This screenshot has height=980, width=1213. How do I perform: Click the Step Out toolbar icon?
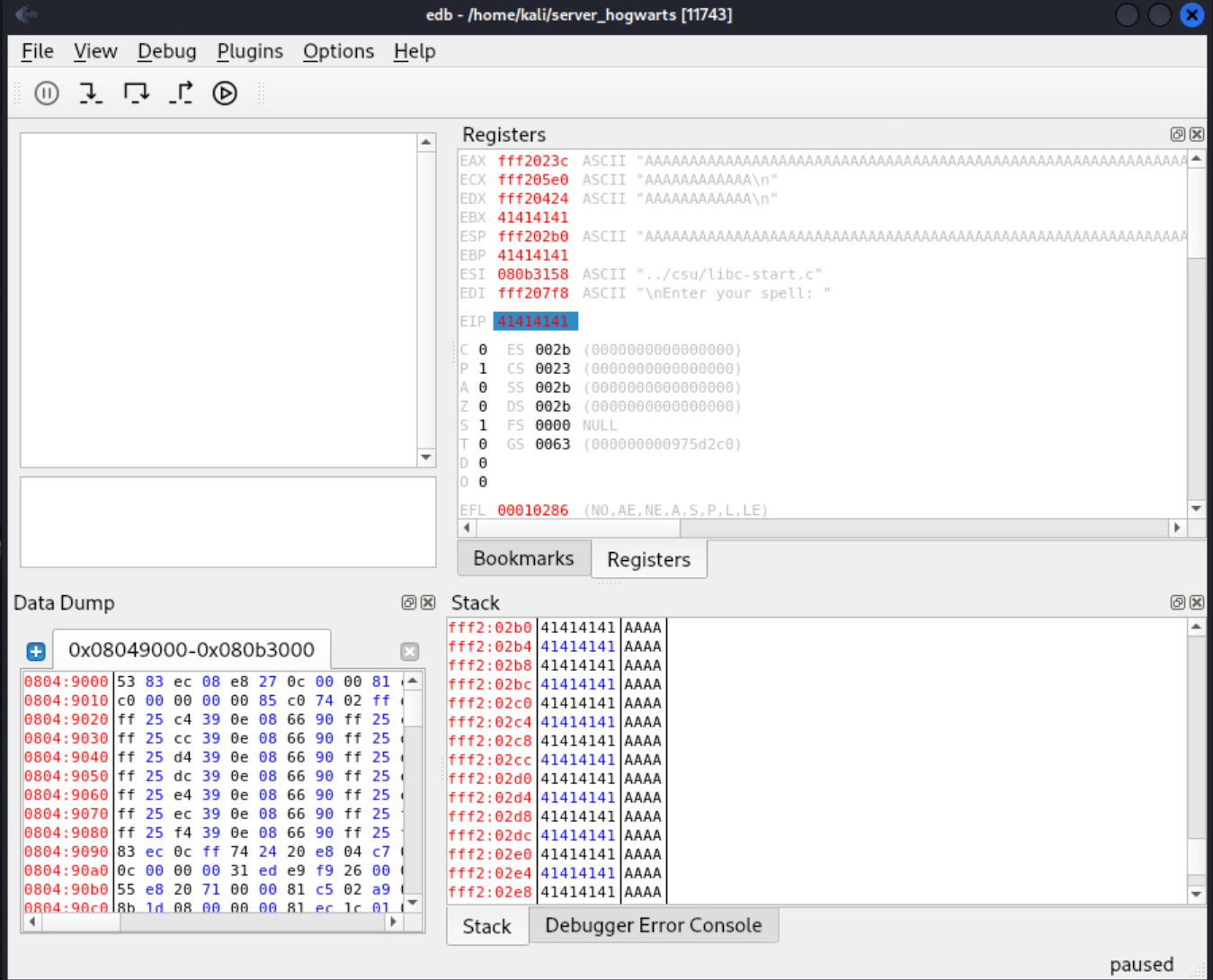pyautogui.click(x=181, y=93)
